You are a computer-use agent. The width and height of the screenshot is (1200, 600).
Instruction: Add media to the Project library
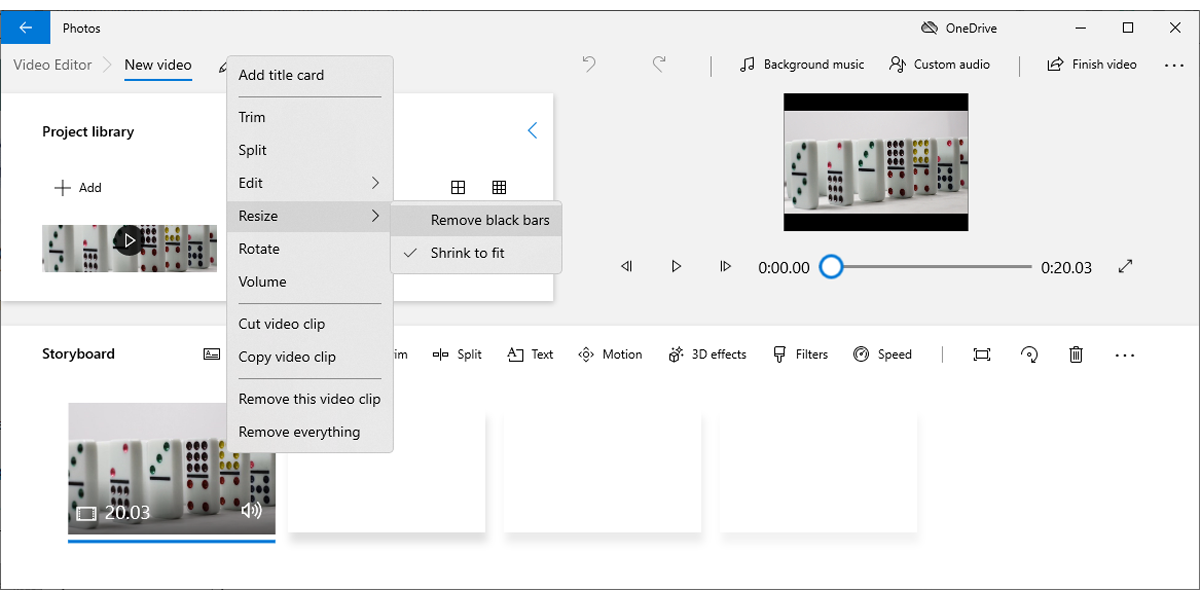[78, 187]
